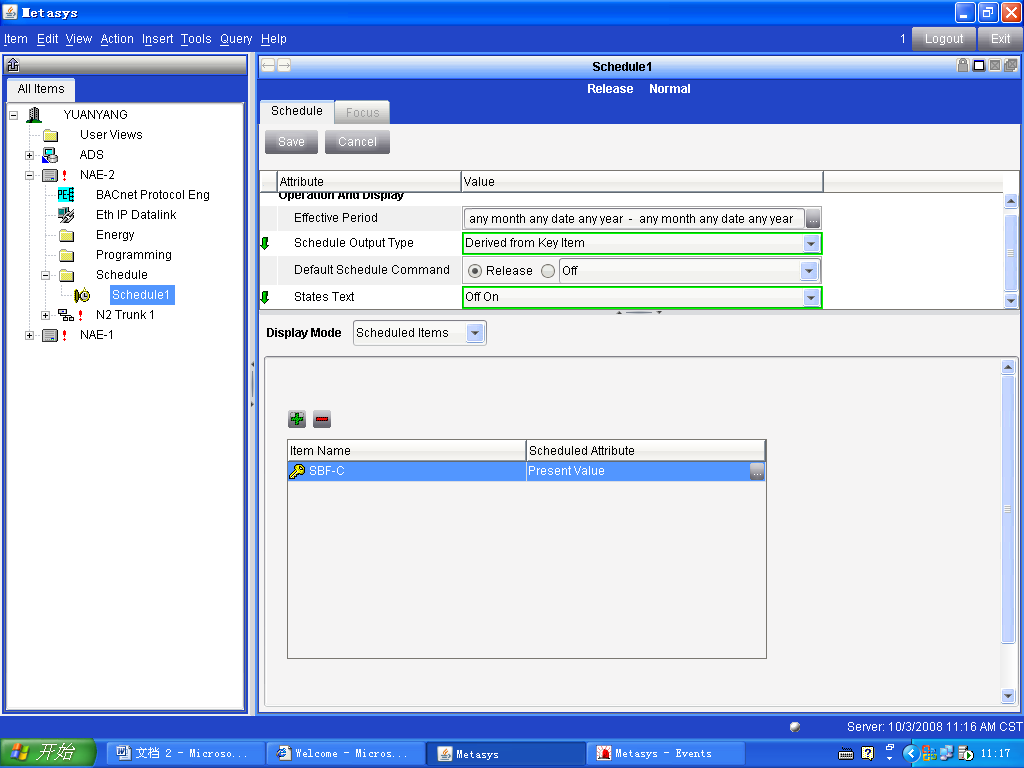
Task: Open the States Text dropdown
Action: point(810,297)
